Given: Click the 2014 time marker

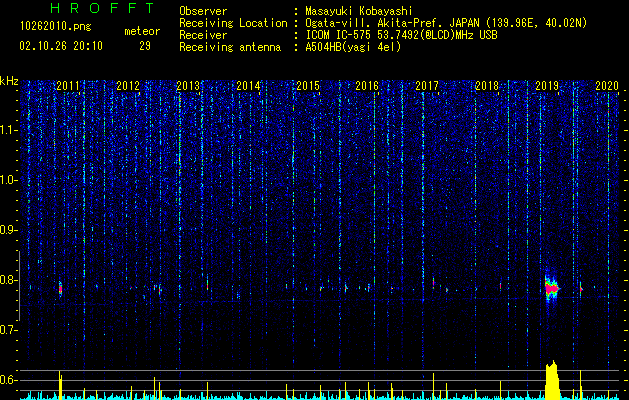Looking at the screenshot, I should tap(248, 85).
